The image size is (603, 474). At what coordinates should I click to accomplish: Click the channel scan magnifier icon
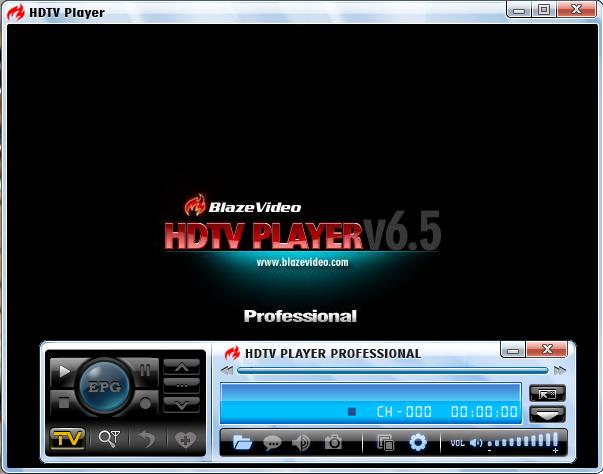108,439
